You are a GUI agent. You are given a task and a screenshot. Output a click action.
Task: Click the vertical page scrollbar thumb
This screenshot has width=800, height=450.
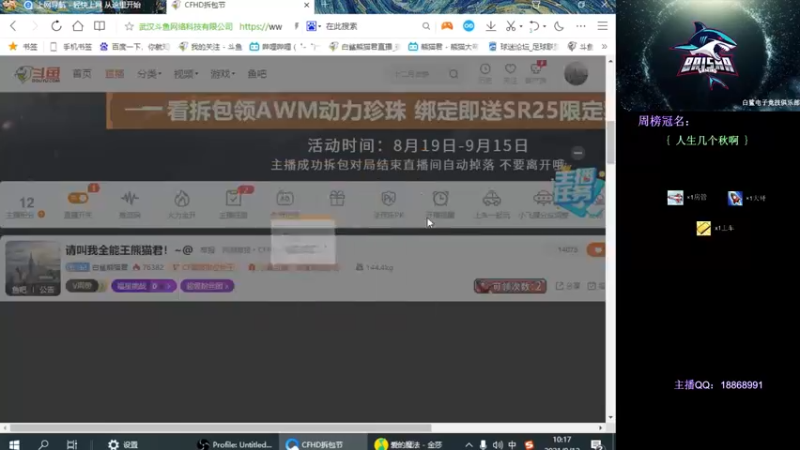click(x=610, y=143)
